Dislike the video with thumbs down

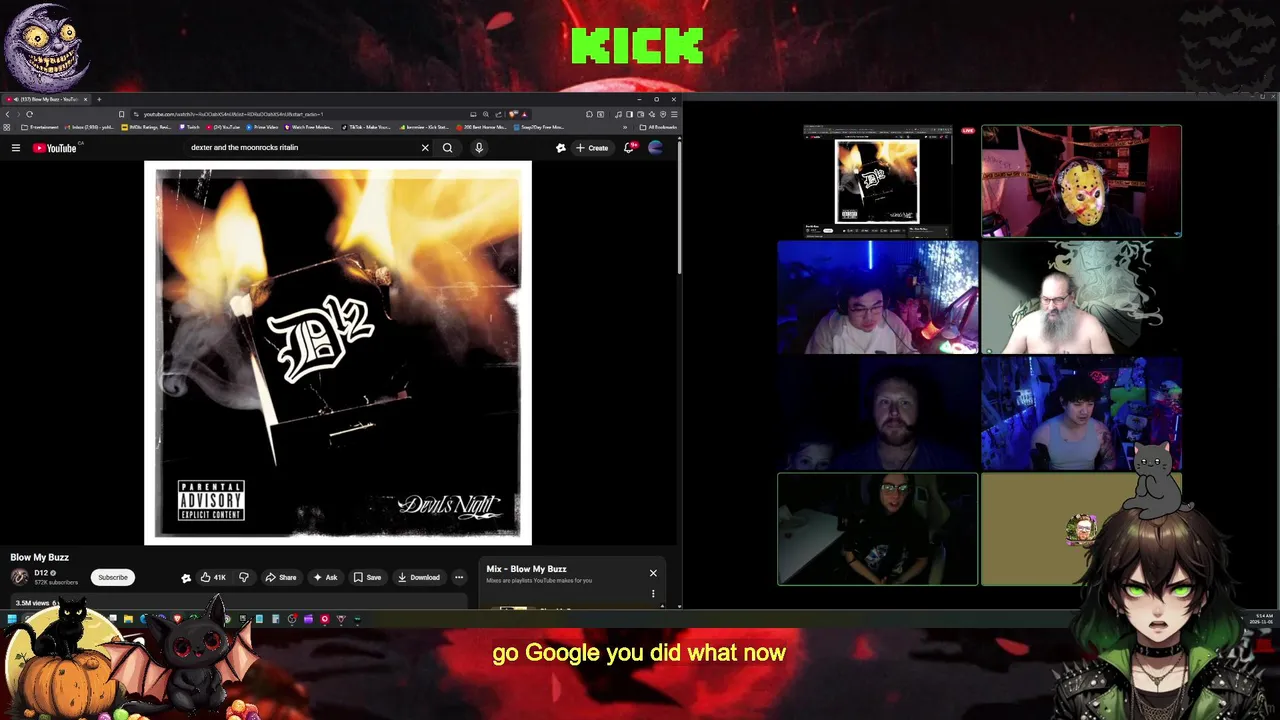point(243,577)
